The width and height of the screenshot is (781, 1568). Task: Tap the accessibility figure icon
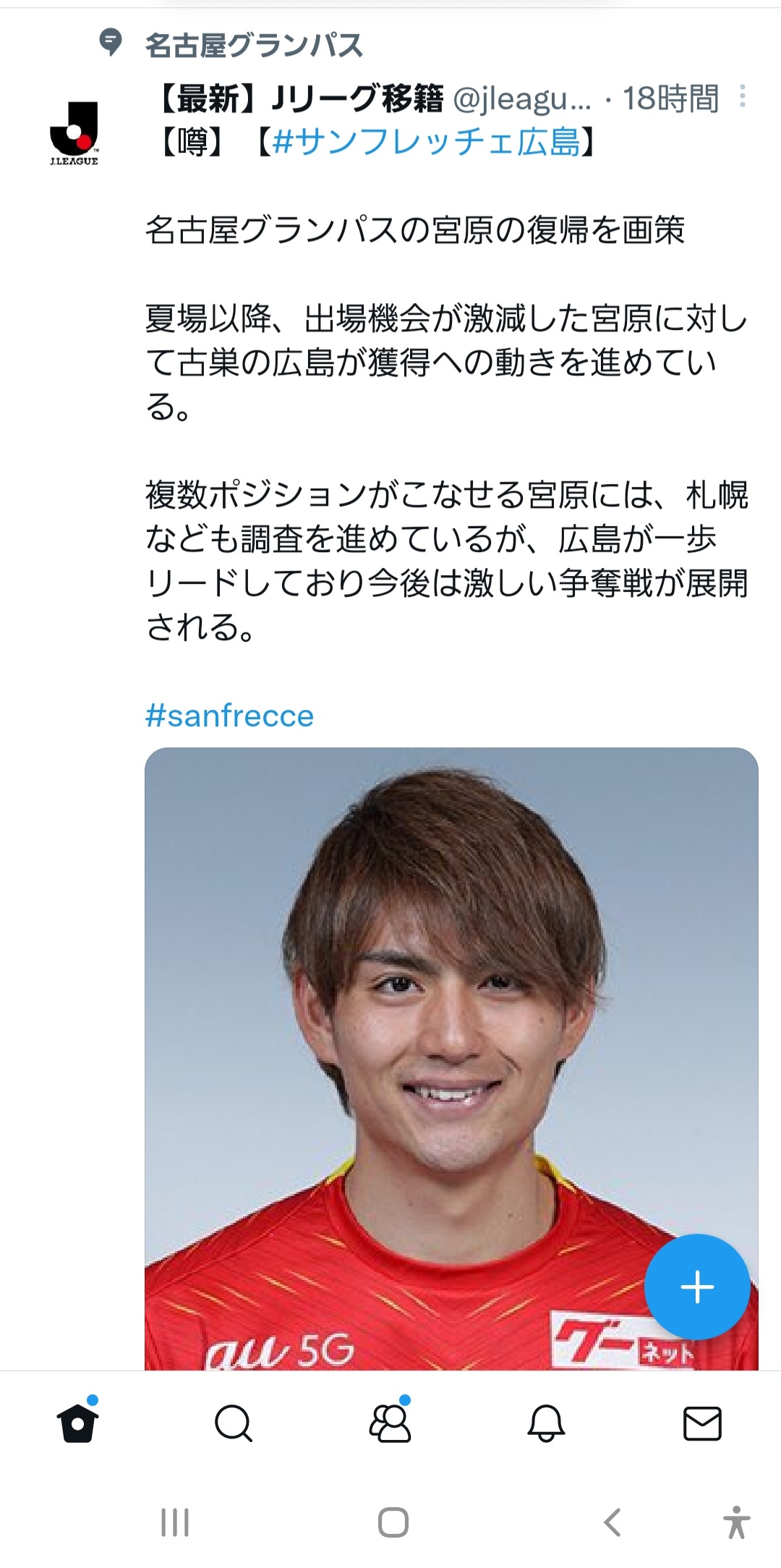coord(736,1522)
